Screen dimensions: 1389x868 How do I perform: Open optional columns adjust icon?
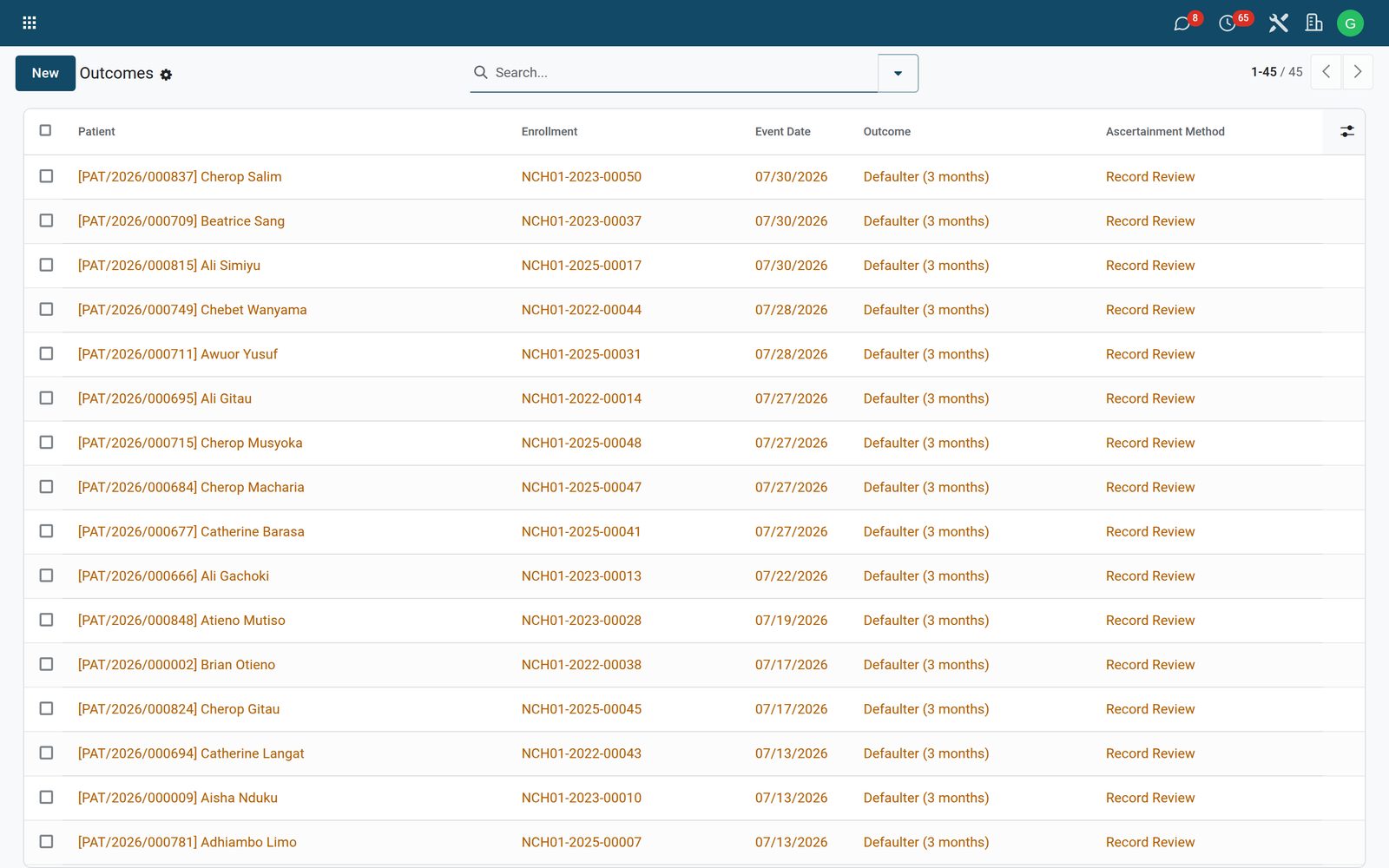click(1346, 131)
